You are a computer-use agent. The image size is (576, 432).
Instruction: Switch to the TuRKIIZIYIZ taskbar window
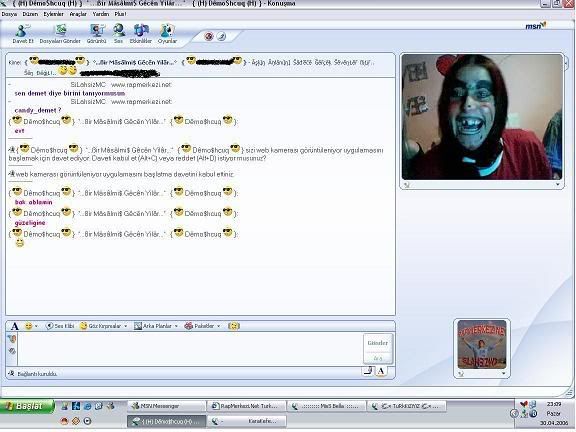point(406,406)
